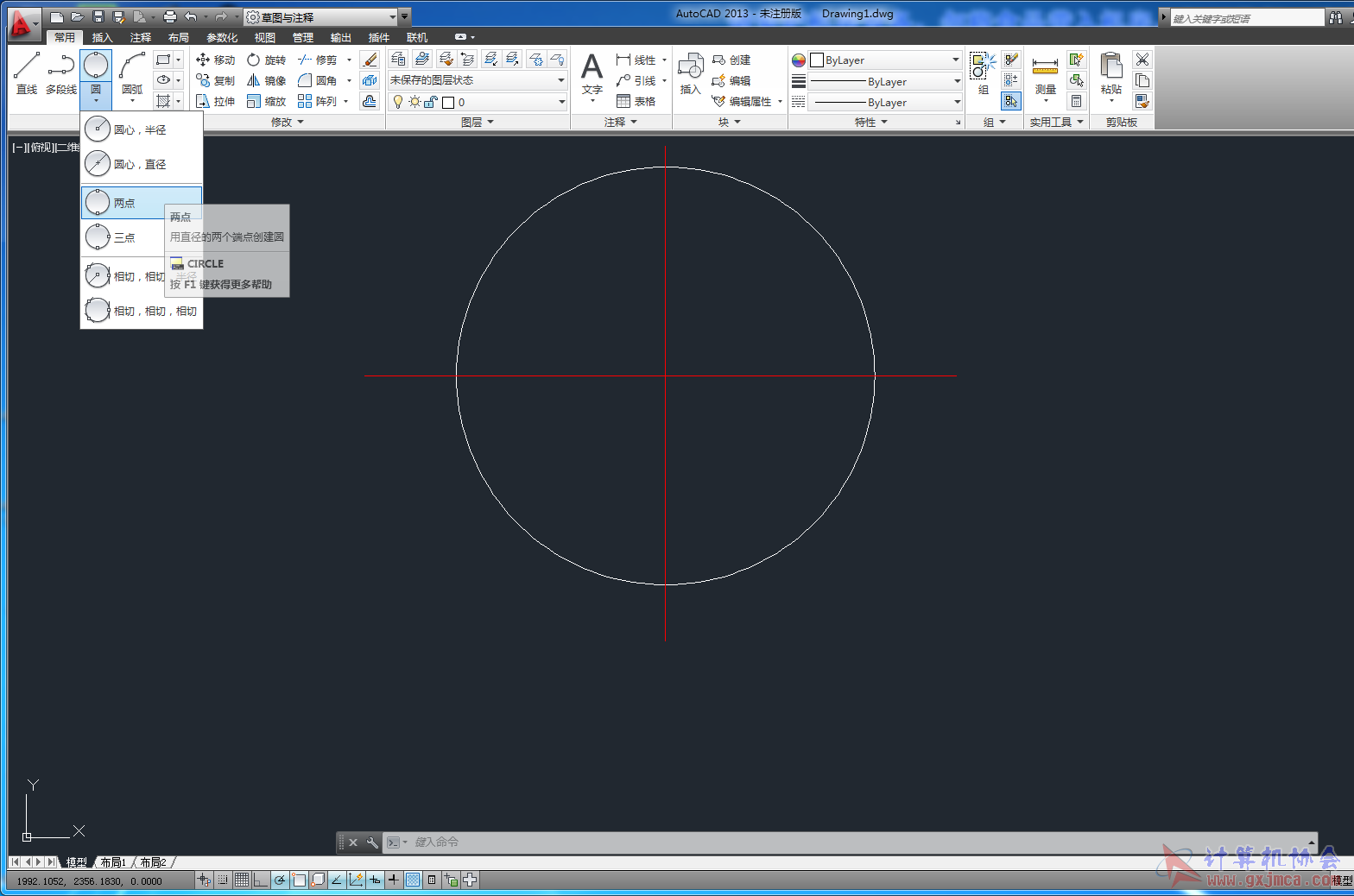Open the ByLayer lineweight dropdown

click(885, 81)
